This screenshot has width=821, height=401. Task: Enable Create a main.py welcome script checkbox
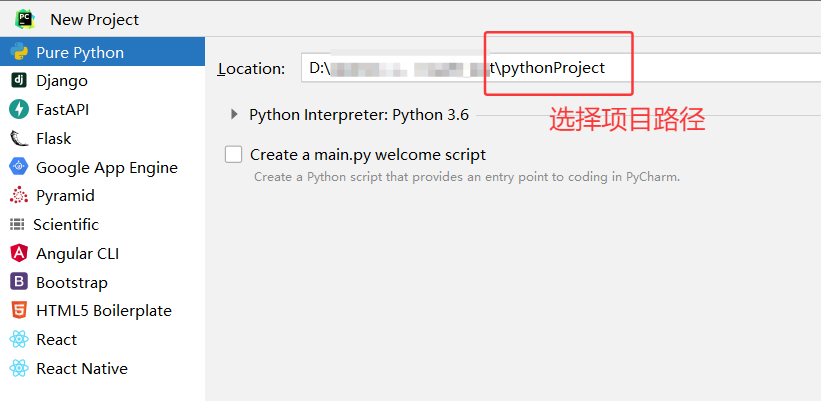234,154
